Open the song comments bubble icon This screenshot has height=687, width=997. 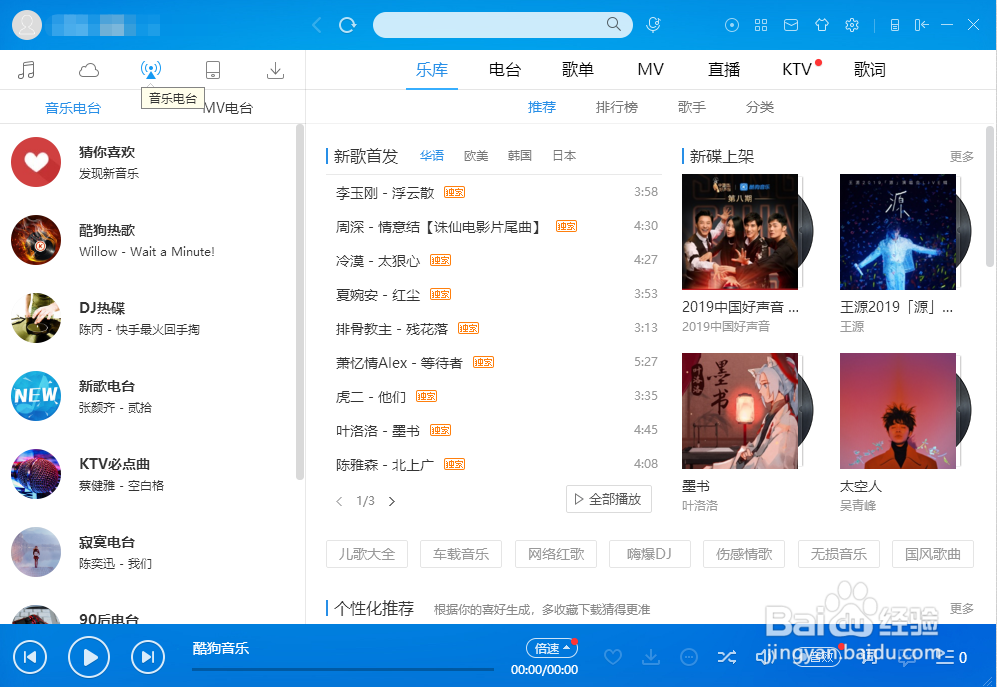pos(906,656)
